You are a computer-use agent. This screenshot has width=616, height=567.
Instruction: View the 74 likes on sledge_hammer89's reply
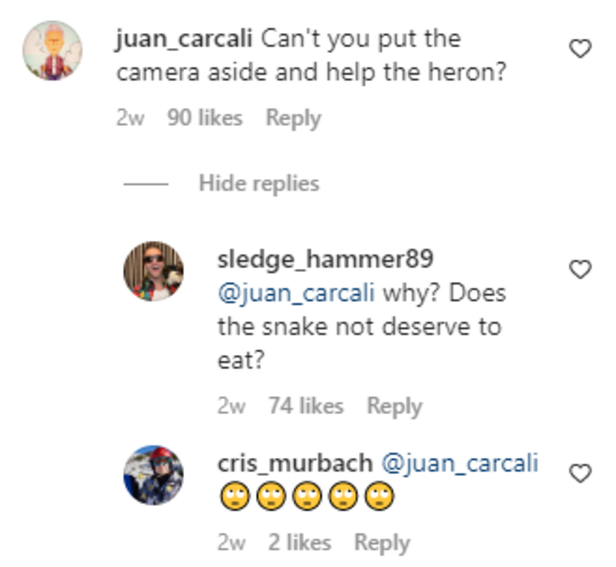[x=305, y=406]
